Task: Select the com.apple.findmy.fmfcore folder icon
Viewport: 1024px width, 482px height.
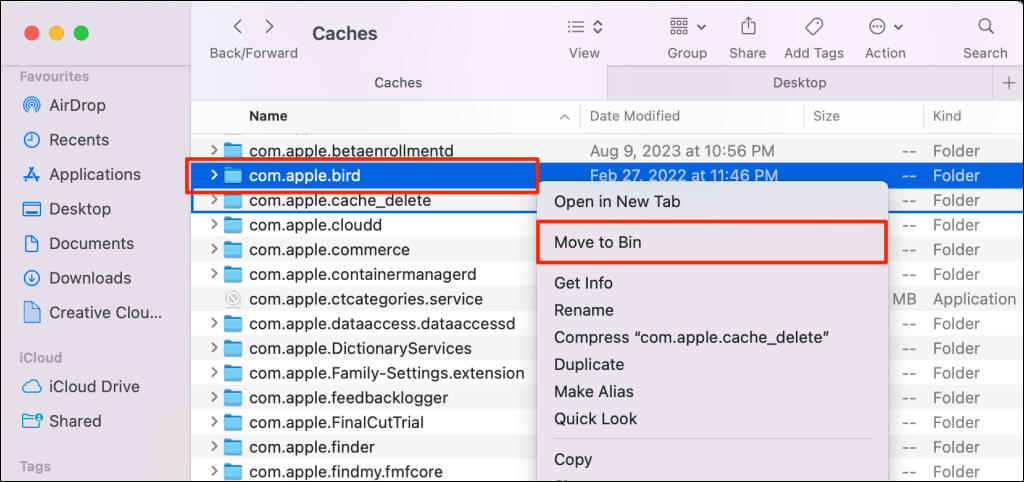Action: [x=233, y=472]
